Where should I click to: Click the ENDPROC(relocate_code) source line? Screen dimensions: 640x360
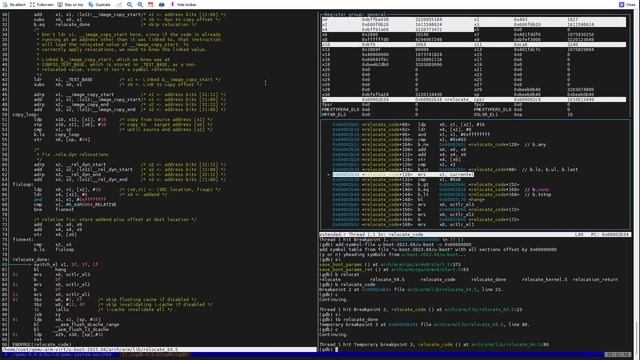[x=42, y=344]
